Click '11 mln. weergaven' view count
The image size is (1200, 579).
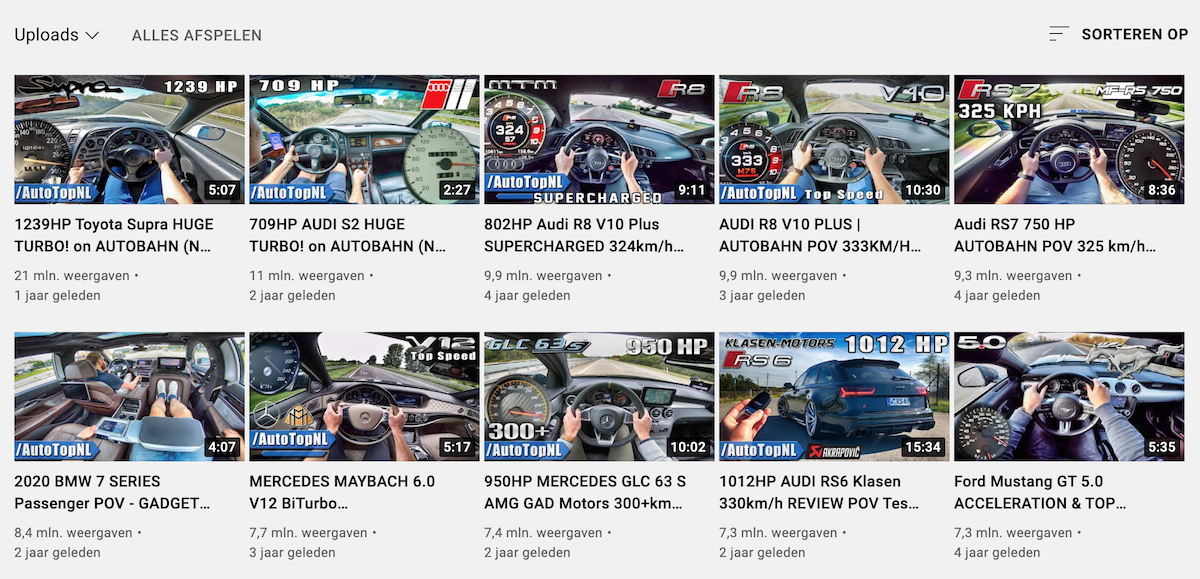(x=306, y=276)
